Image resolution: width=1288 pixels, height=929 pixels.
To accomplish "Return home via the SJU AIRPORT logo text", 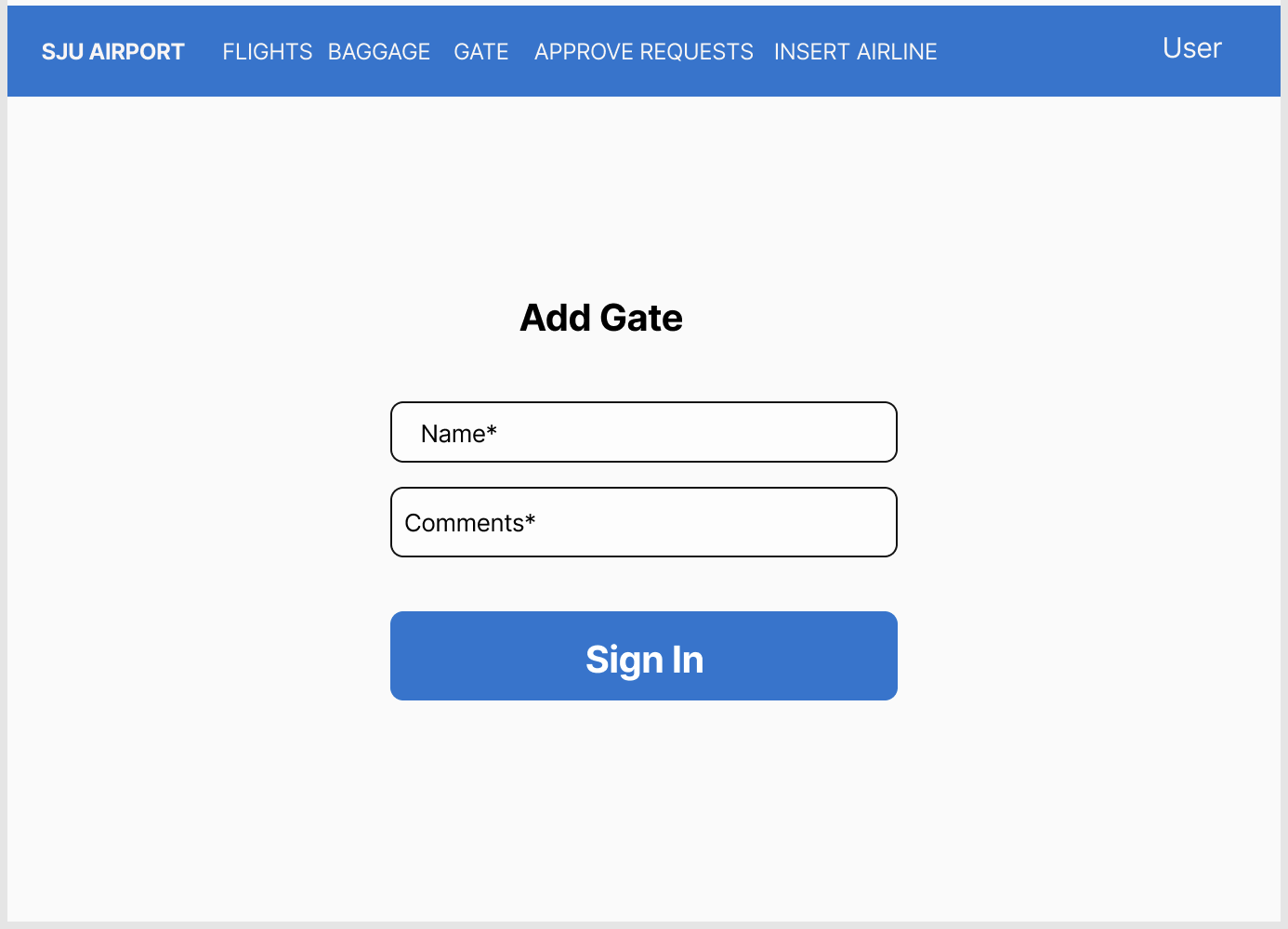I will (112, 51).
